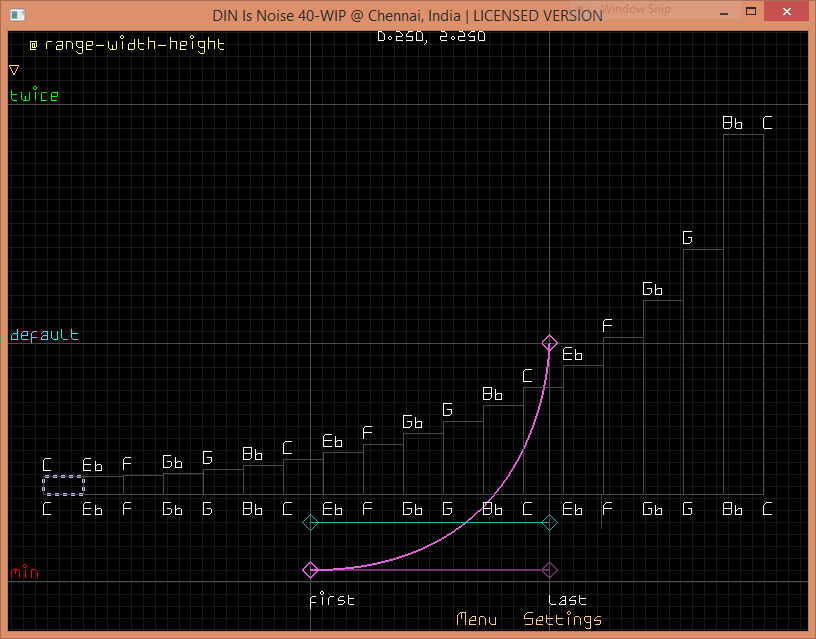Click the teal diamond at the right end of the cyan line
The image size is (816, 639).
tap(549, 522)
